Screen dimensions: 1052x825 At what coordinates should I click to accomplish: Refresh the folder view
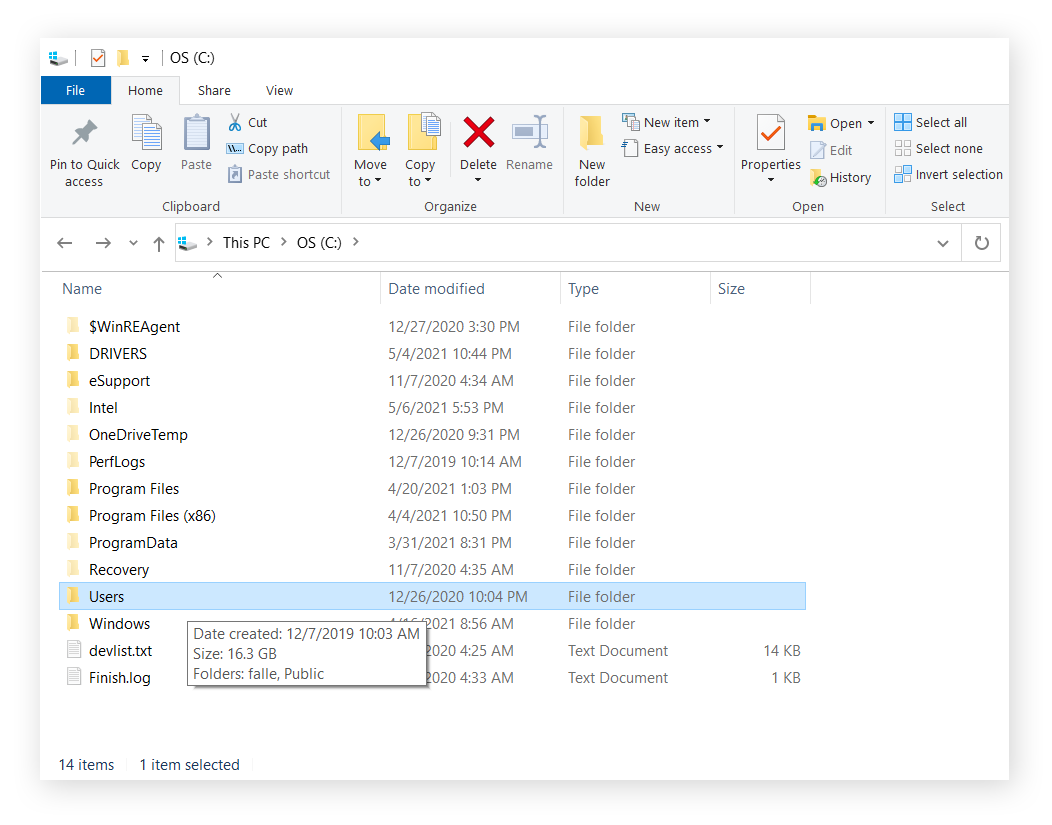[981, 242]
